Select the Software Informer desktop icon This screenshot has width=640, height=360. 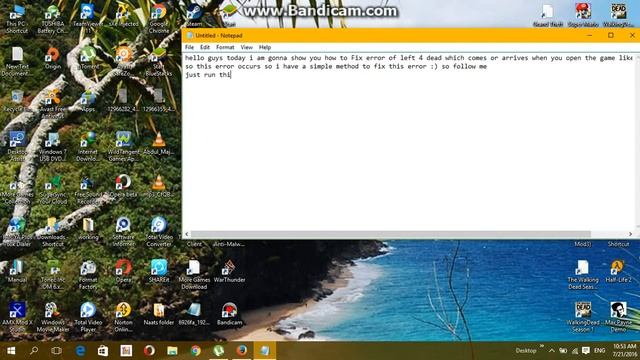tap(123, 232)
